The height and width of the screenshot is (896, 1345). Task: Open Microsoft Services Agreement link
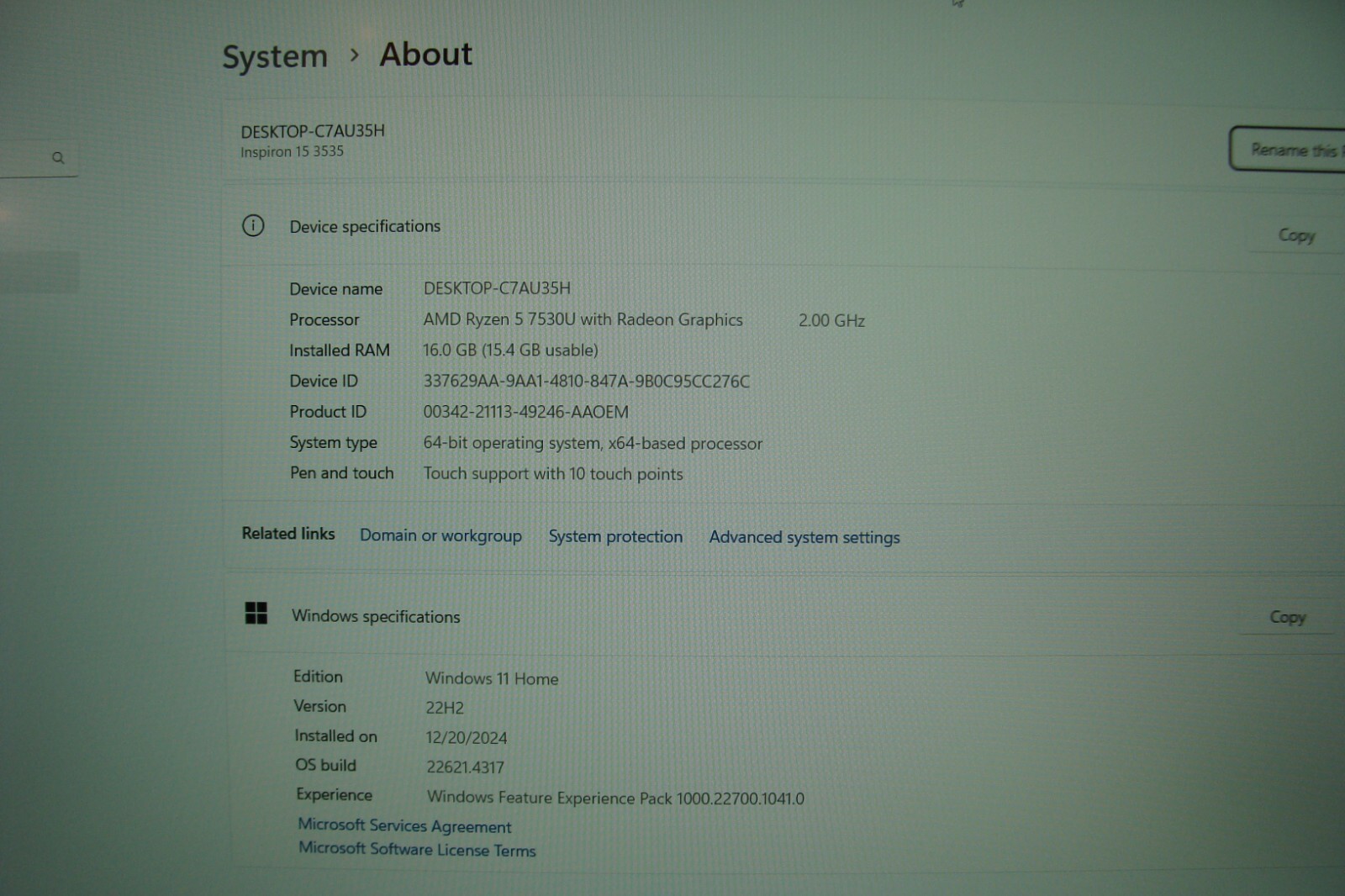point(404,825)
